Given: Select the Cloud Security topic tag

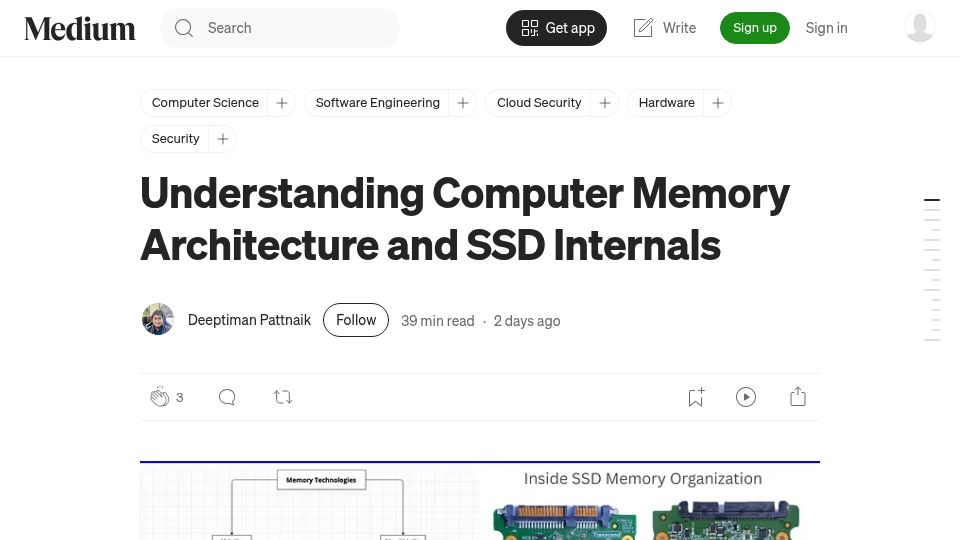Looking at the screenshot, I should tap(539, 103).
